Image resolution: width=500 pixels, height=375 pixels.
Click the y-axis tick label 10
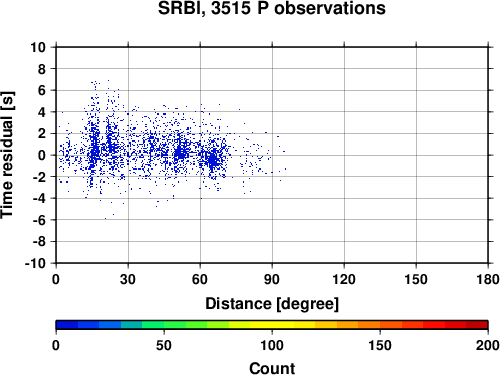click(38, 47)
